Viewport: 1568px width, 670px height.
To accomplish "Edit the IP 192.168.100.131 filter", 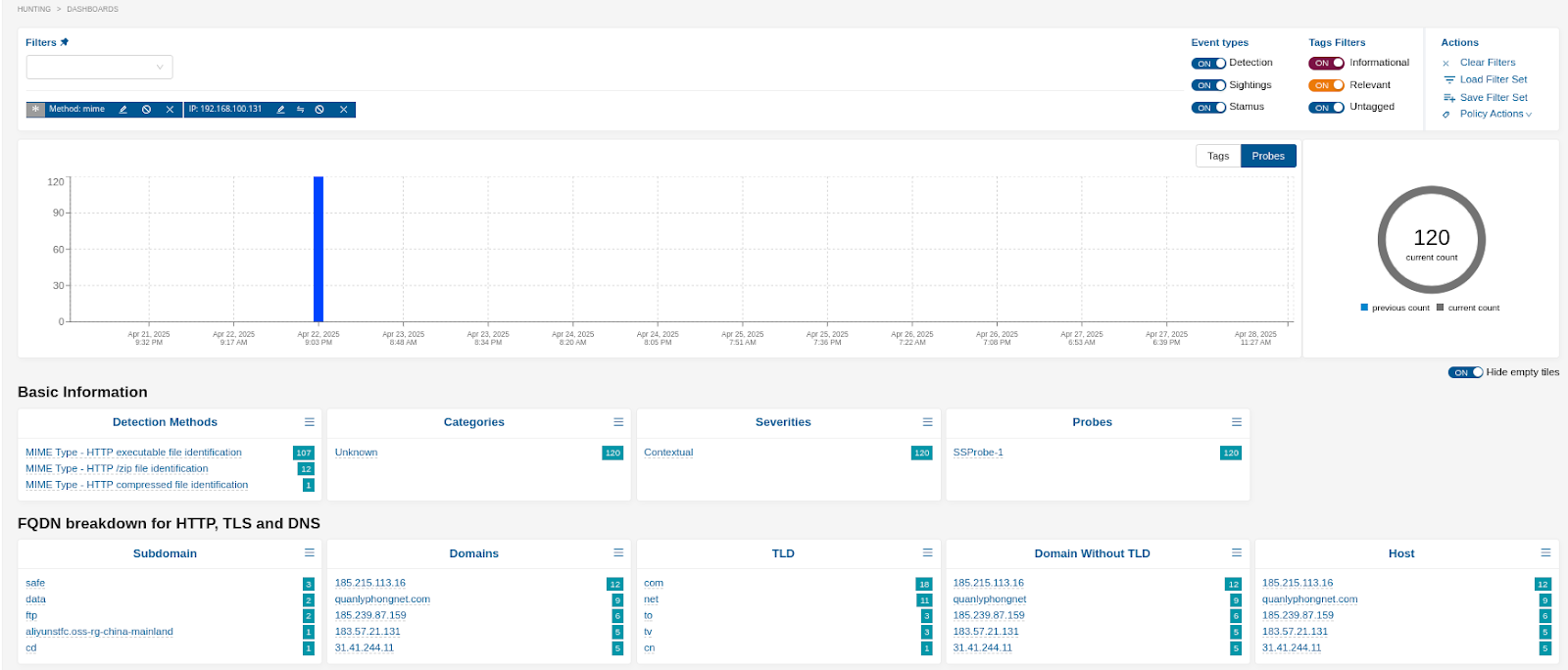I will tap(280, 110).
